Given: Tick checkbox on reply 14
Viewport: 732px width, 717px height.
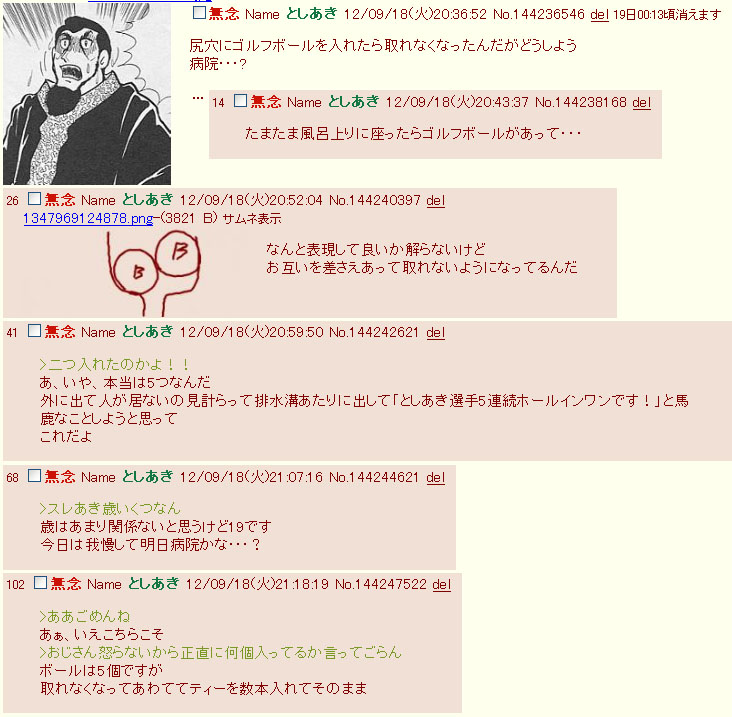Looking at the screenshot, I should click(x=240, y=100).
